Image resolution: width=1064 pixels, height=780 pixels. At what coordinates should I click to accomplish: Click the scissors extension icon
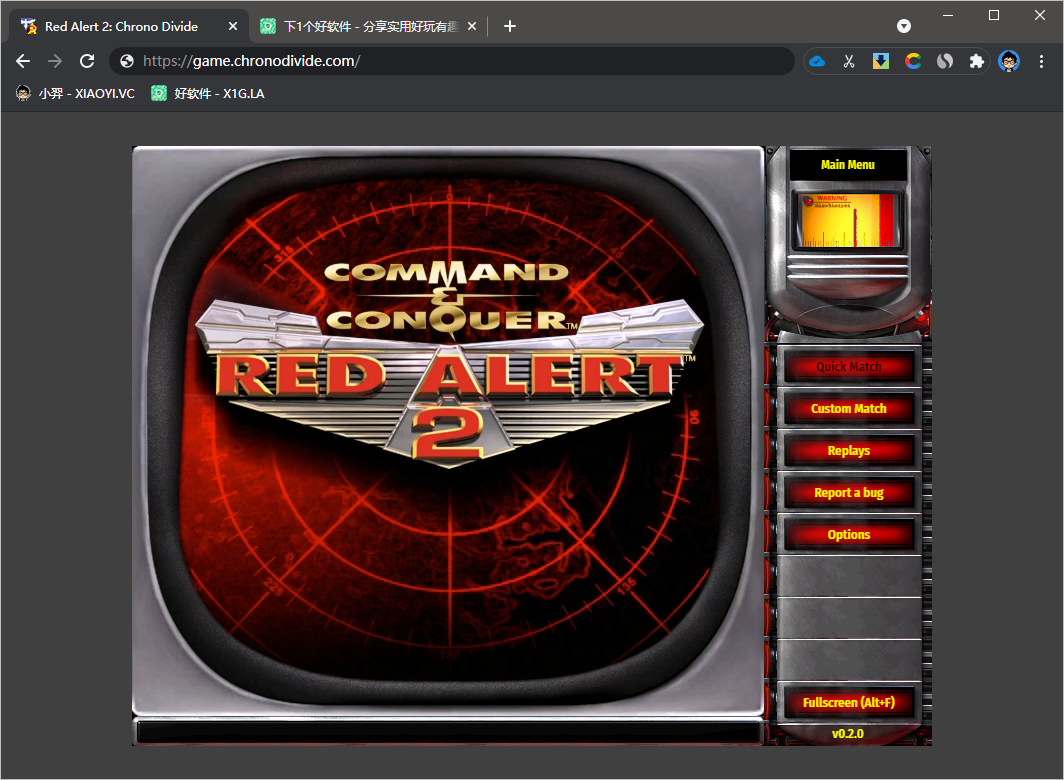pyautogui.click(x=849, y=62)
